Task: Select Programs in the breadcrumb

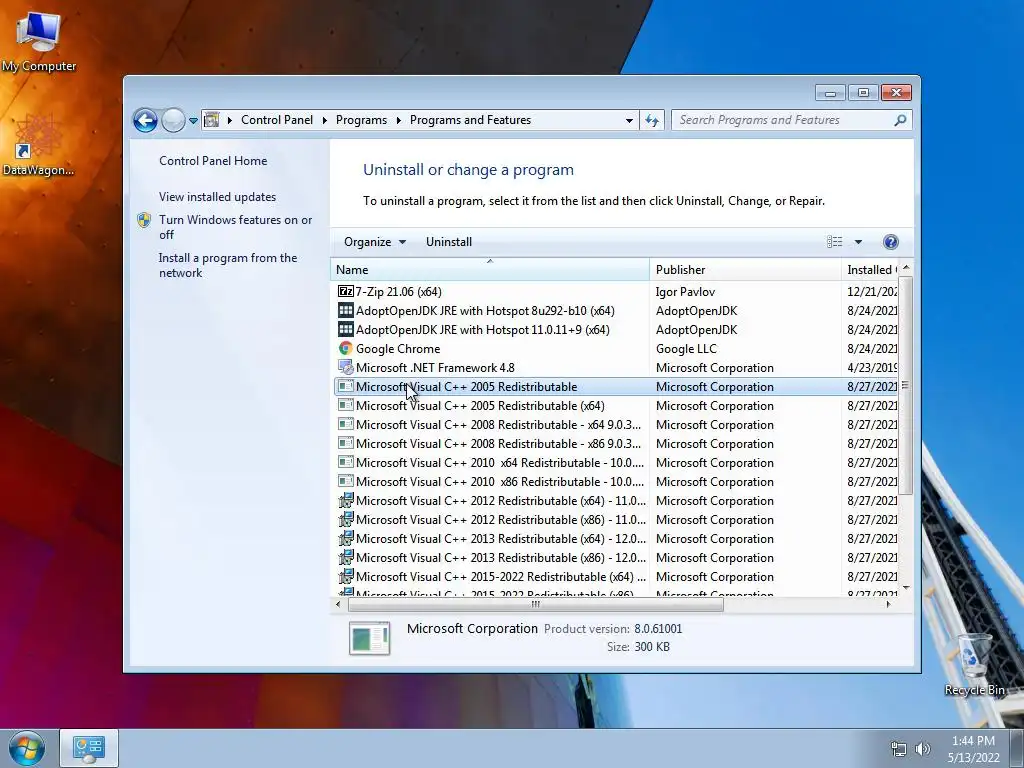Action: tap(361, 120)
